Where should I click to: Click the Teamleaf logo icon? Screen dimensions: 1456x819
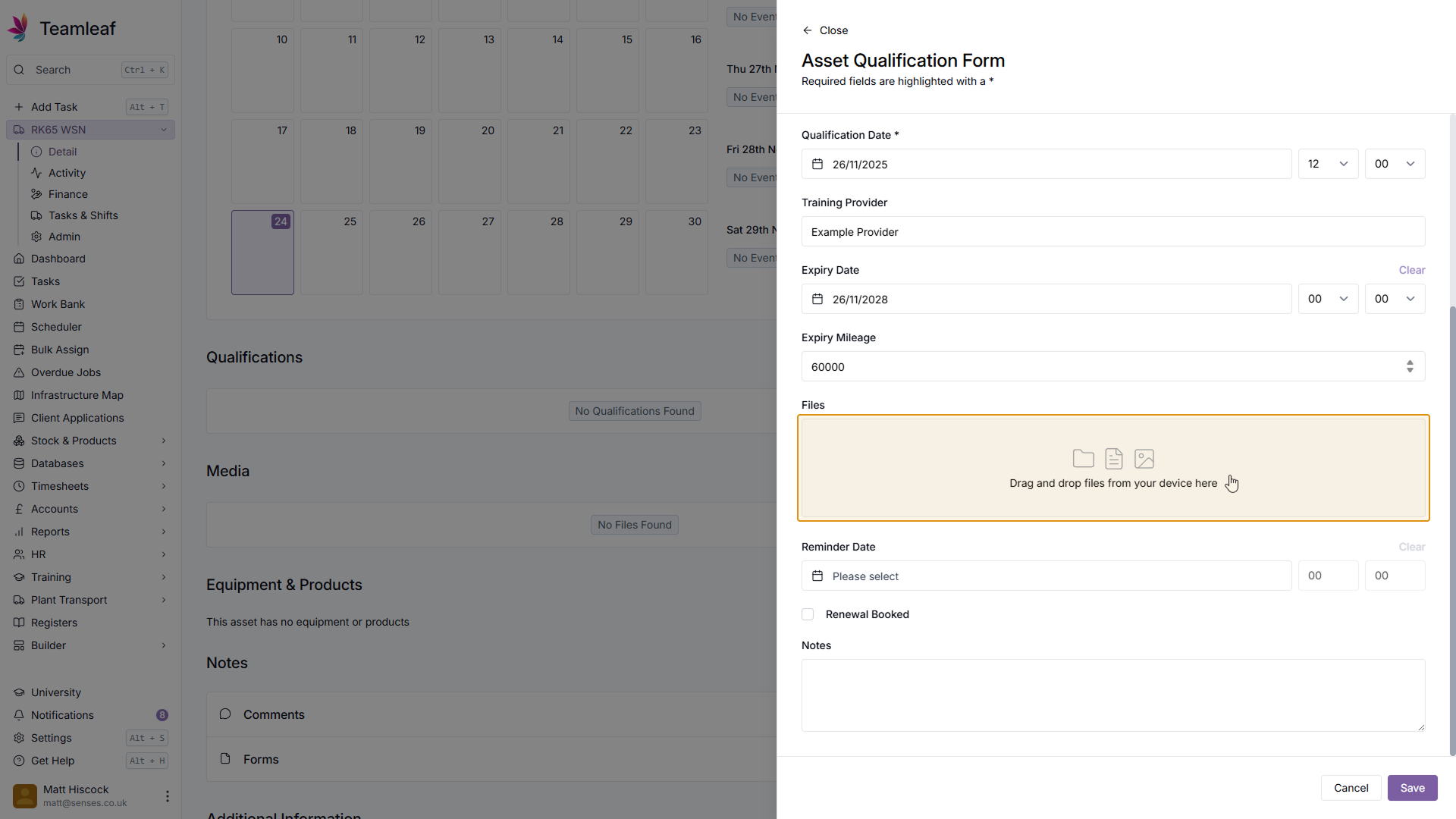point(18,28)
